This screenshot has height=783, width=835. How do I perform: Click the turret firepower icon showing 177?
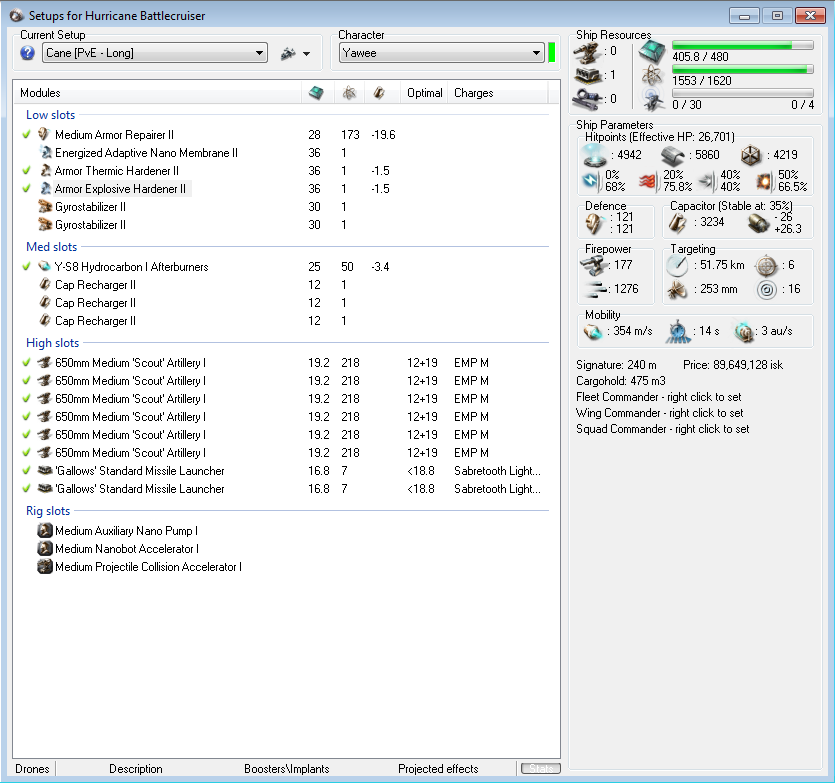[593, 265]
